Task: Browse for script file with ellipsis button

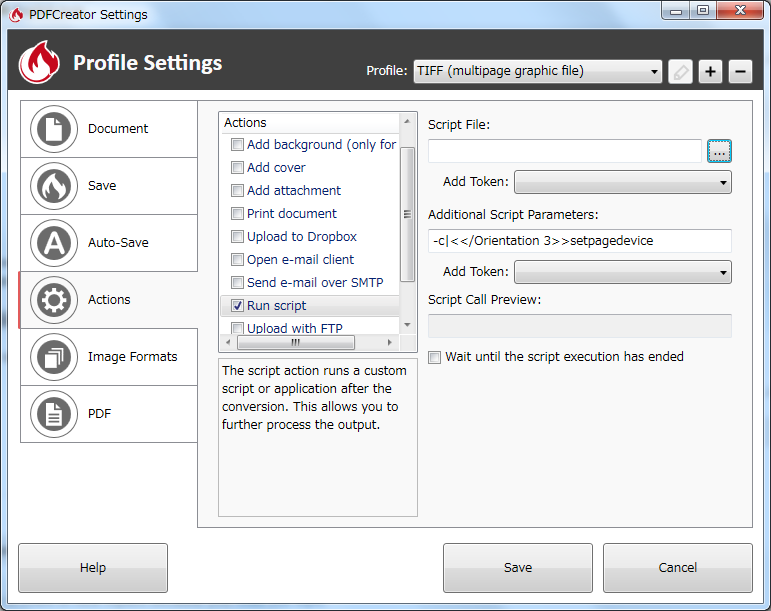Action: pyautogui.click(x=719, y=151)
